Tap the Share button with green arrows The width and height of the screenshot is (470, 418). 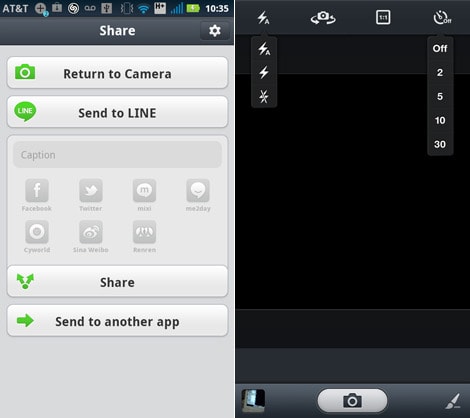pyautogui.click(x=117, y=282)
